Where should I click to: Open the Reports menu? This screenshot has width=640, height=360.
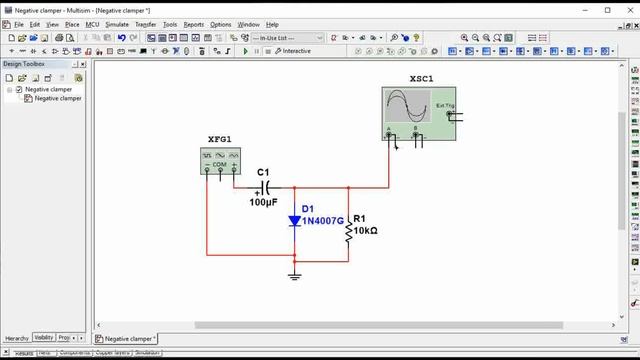tap(193, 24)
